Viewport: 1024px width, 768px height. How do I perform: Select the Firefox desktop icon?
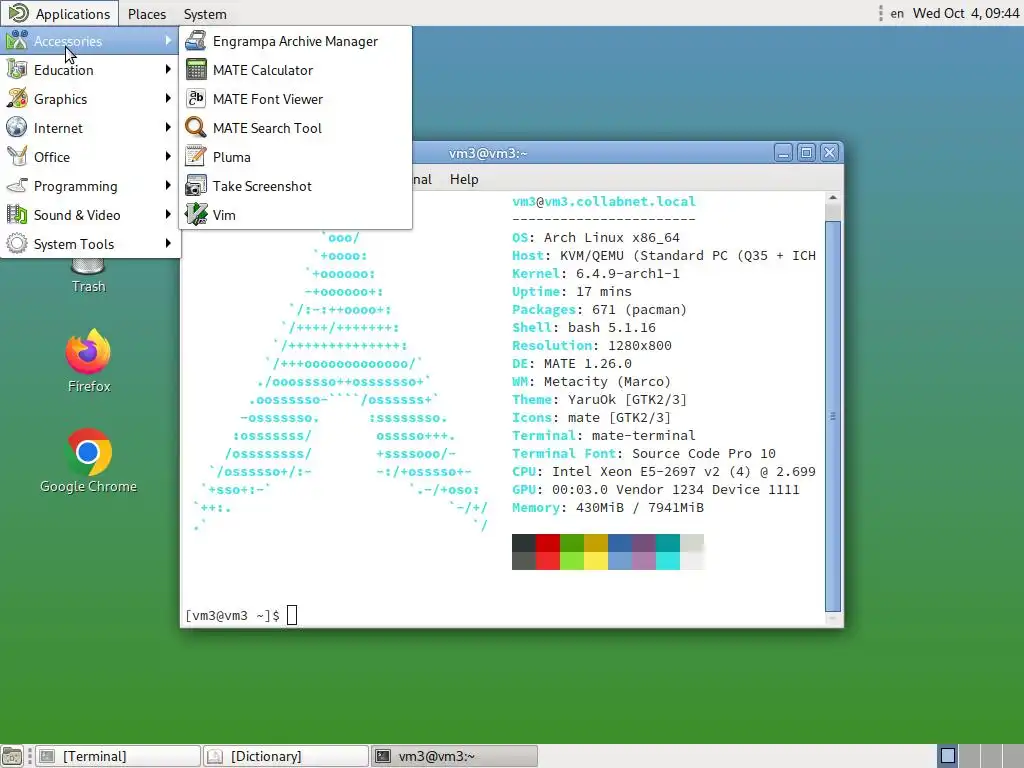[88, 352]
